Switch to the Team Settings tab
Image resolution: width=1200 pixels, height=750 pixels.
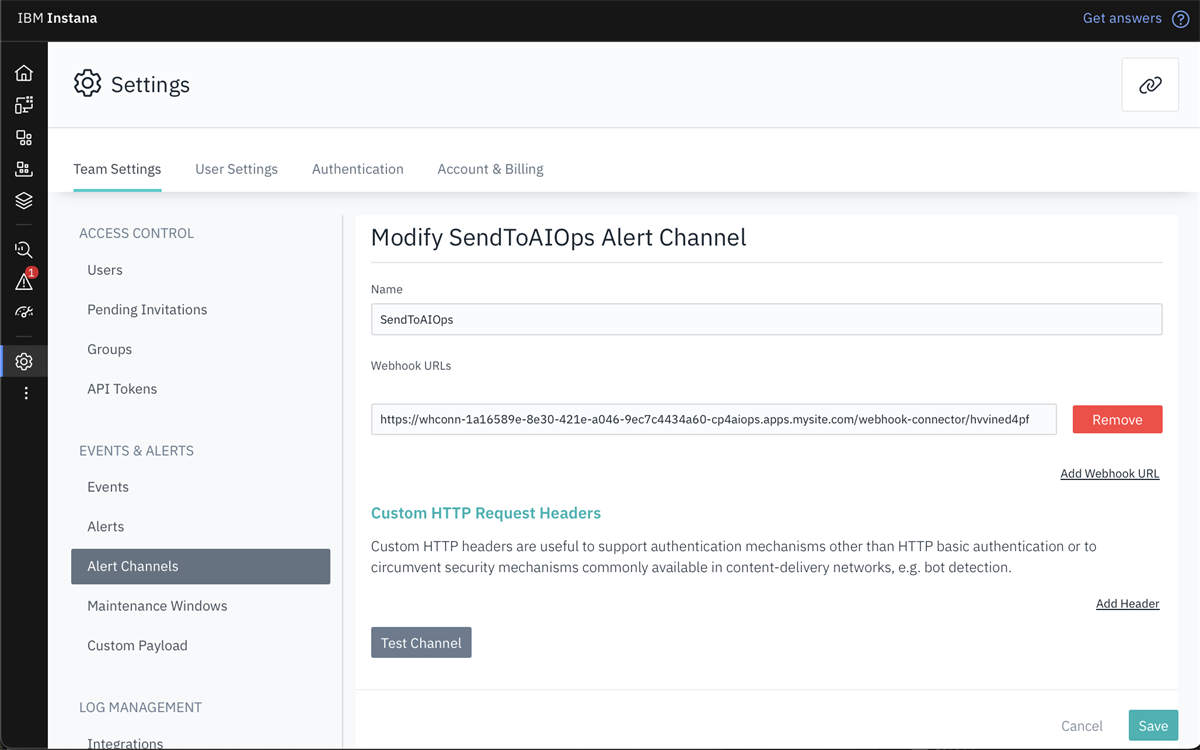click(117, 169)
